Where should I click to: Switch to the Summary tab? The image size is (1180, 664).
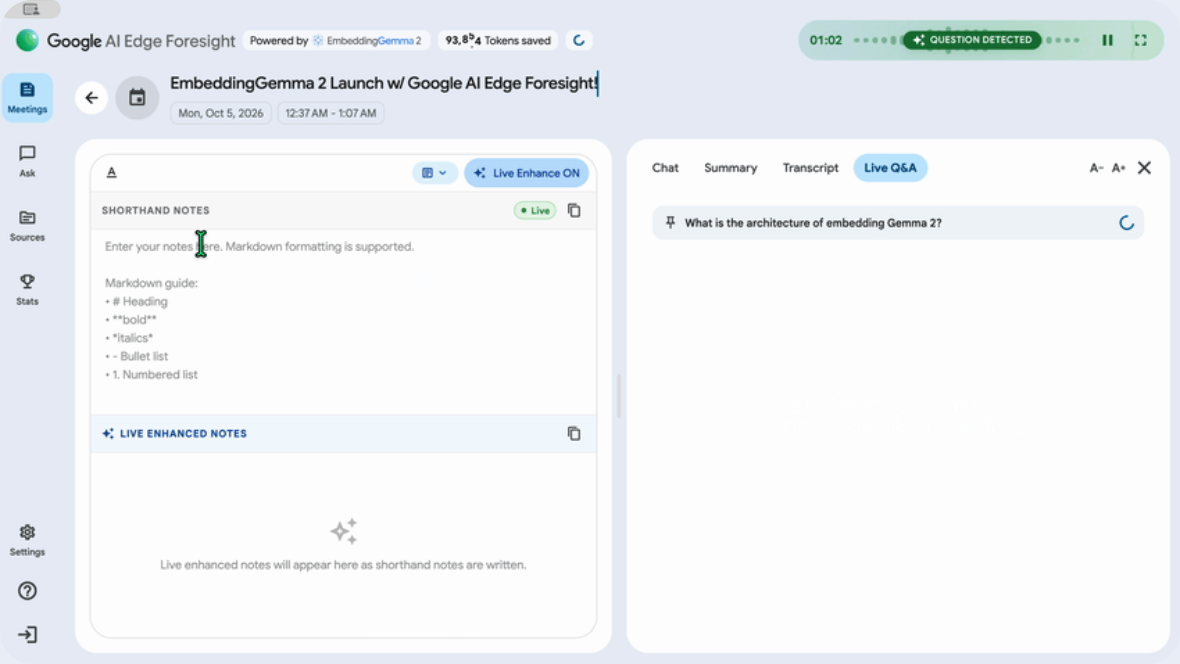coord(731,168)
